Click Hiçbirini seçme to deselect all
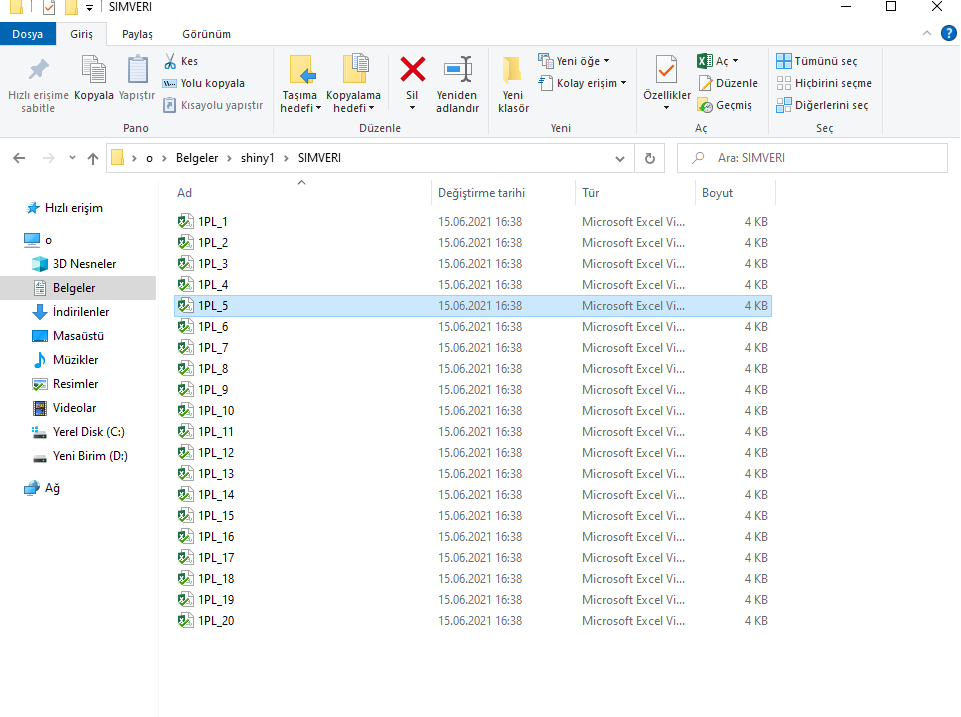Viewport: 961px width, 717px height. point(824,83)
